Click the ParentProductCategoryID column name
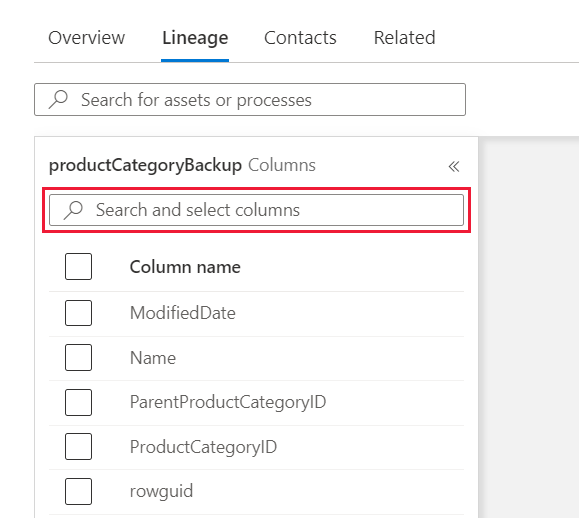 pyautogui.click(x=228, y=402)
